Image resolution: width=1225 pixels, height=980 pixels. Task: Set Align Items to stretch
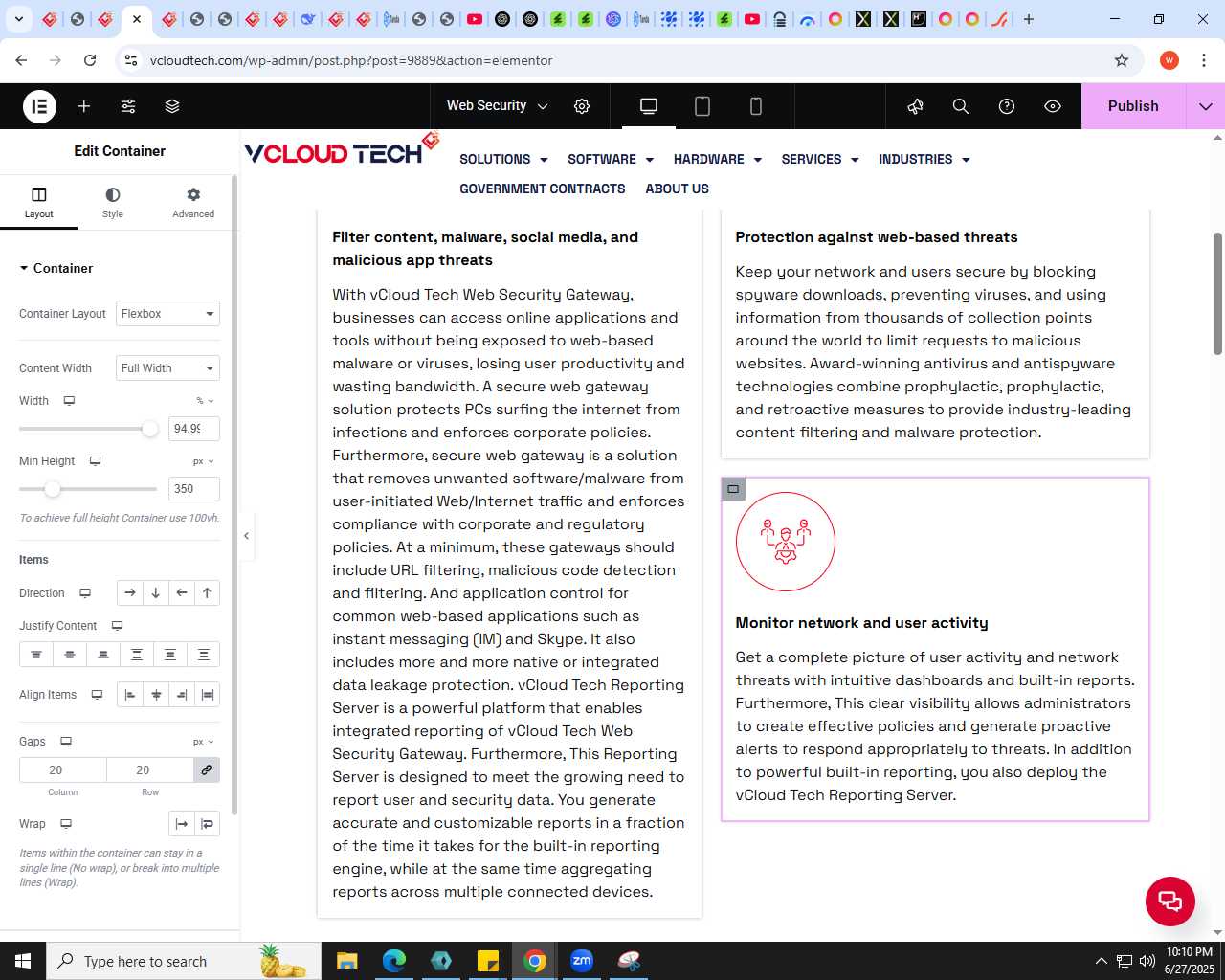coord(207,695)
